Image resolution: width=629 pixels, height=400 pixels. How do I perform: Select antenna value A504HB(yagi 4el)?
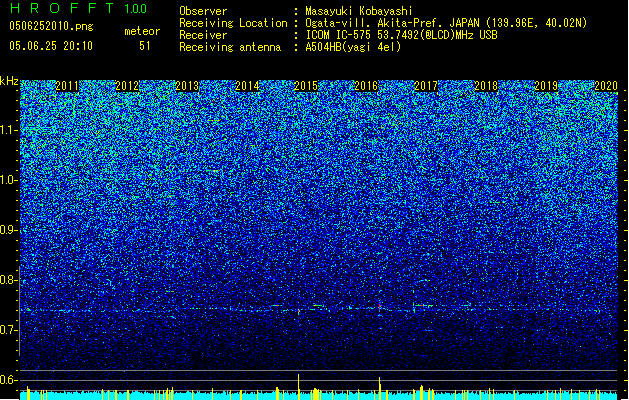click(x=353, y=47)
